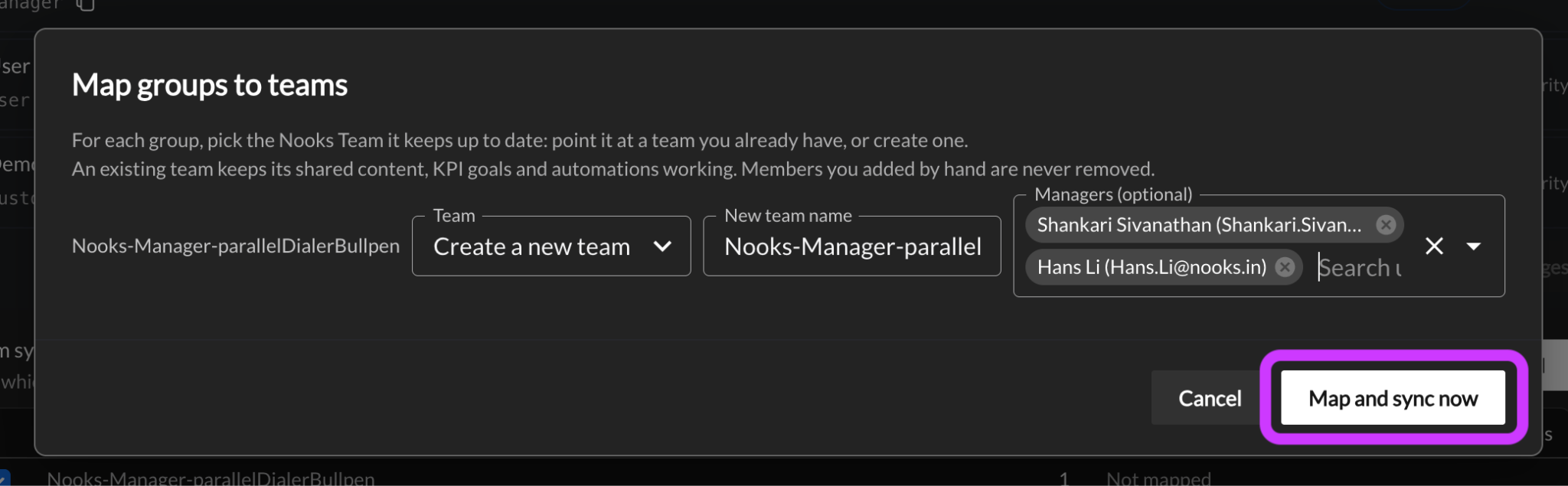Click the Not mapped status text

click(x=1158, y=479)
